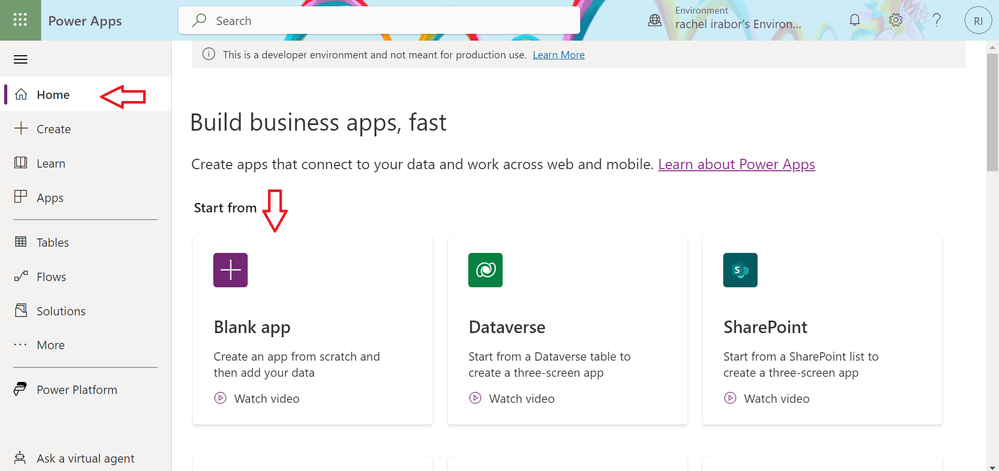Click the SharePoint tile icon
The image size is (999, 471).
tap(740, 270)
